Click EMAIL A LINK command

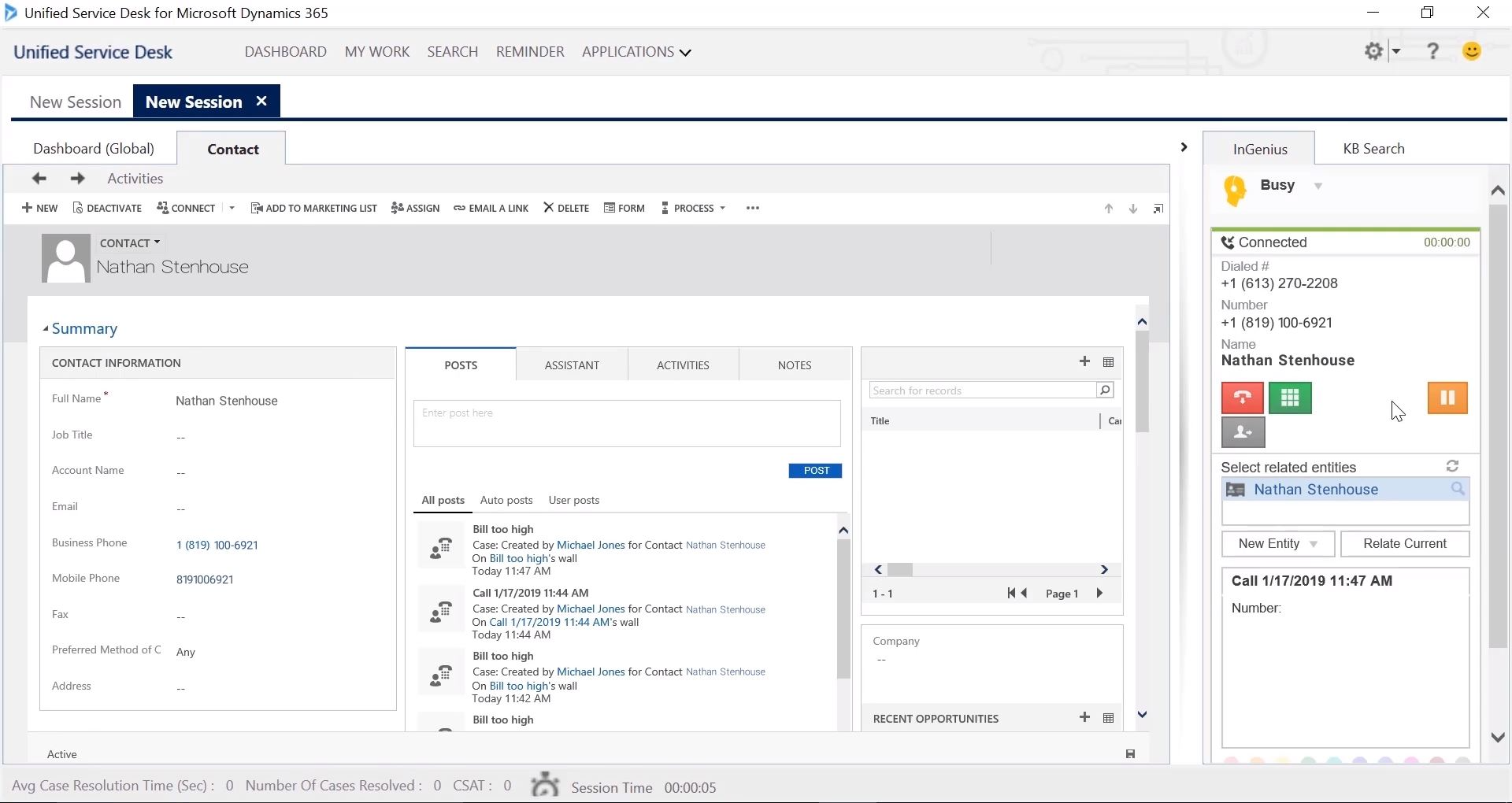(x=491, y=208)
